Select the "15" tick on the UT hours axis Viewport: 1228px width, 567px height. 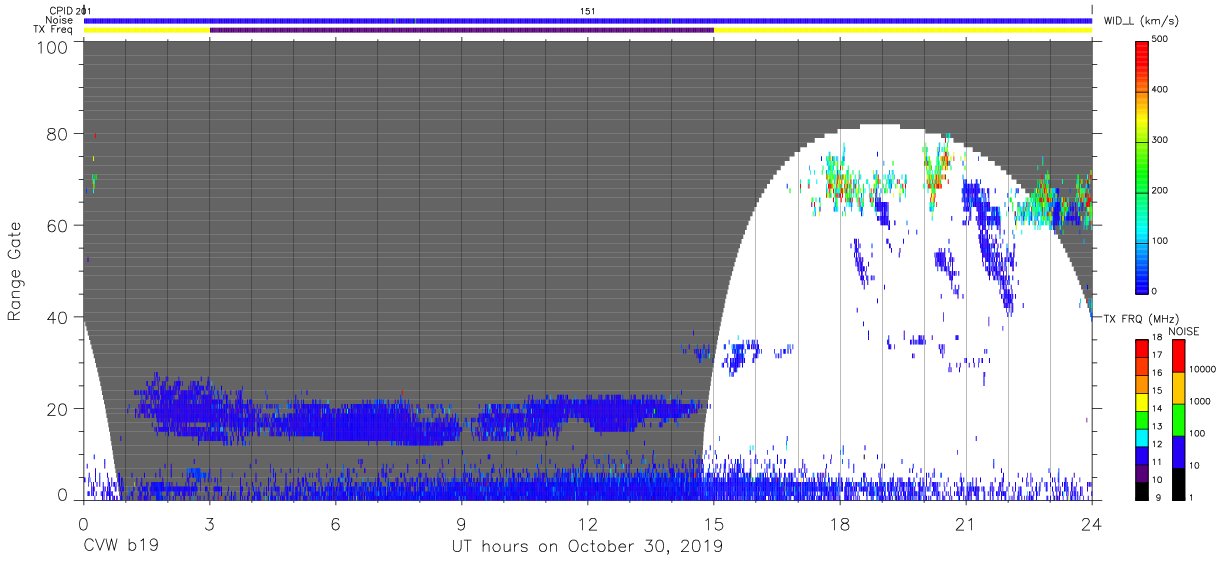click(x=714, y=524)
